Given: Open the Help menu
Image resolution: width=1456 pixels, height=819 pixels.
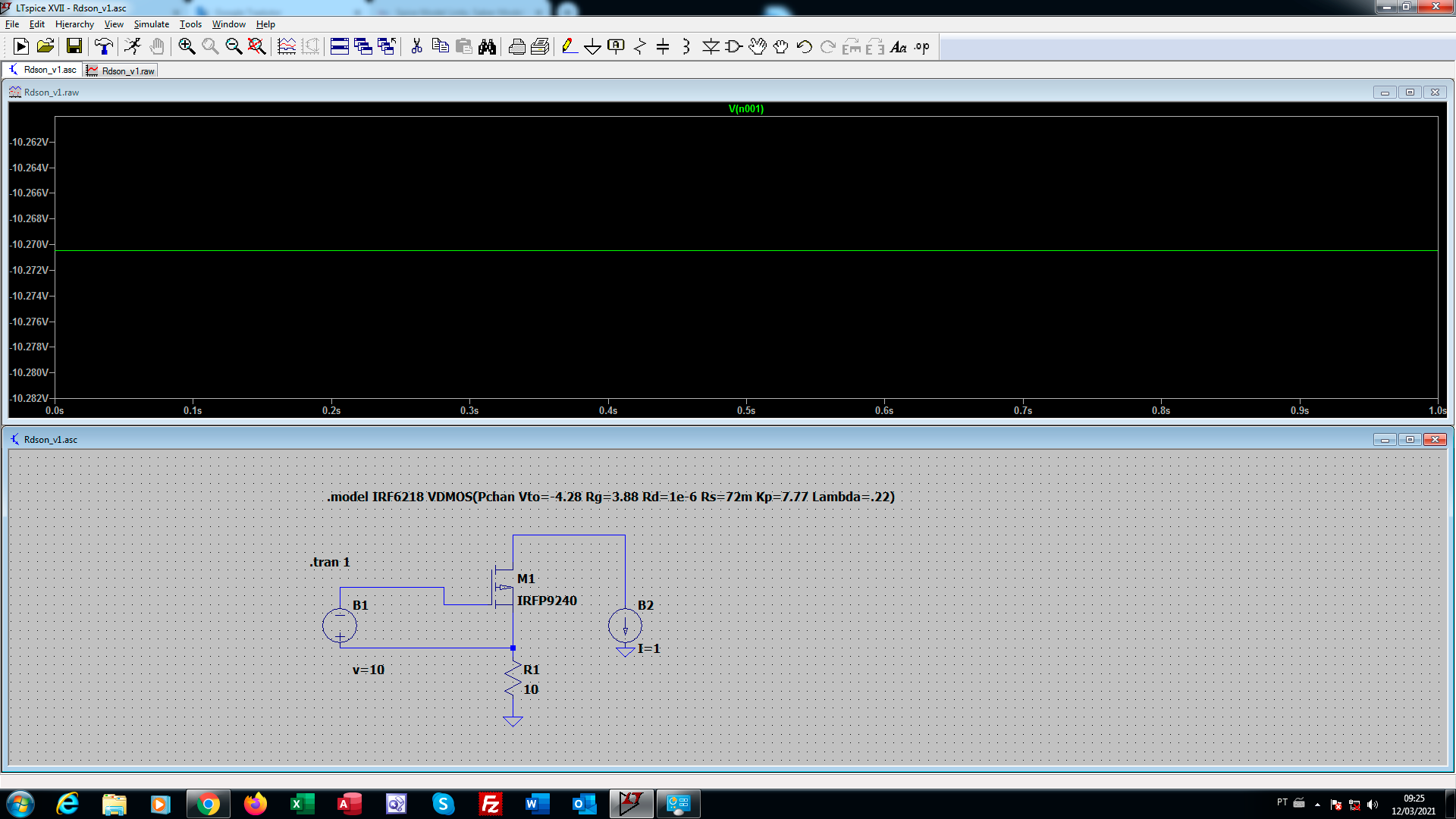Looking at the screenshot, I should coord(265,24).
